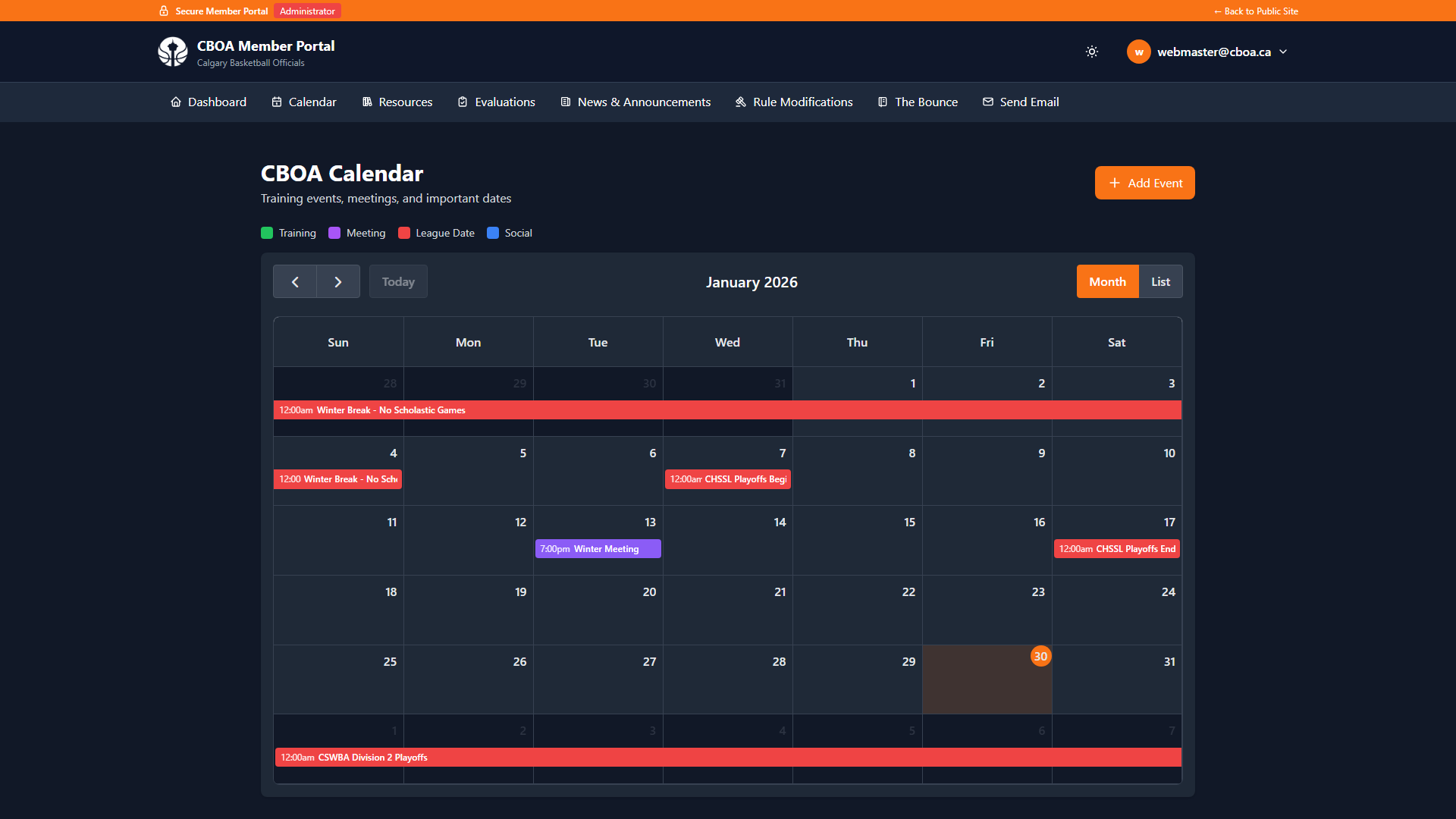Image resolution: width=1456 pixels, height=819 pixels.
Task: Click the CBOA basketball logo icon
Action: tap(173, 52)
